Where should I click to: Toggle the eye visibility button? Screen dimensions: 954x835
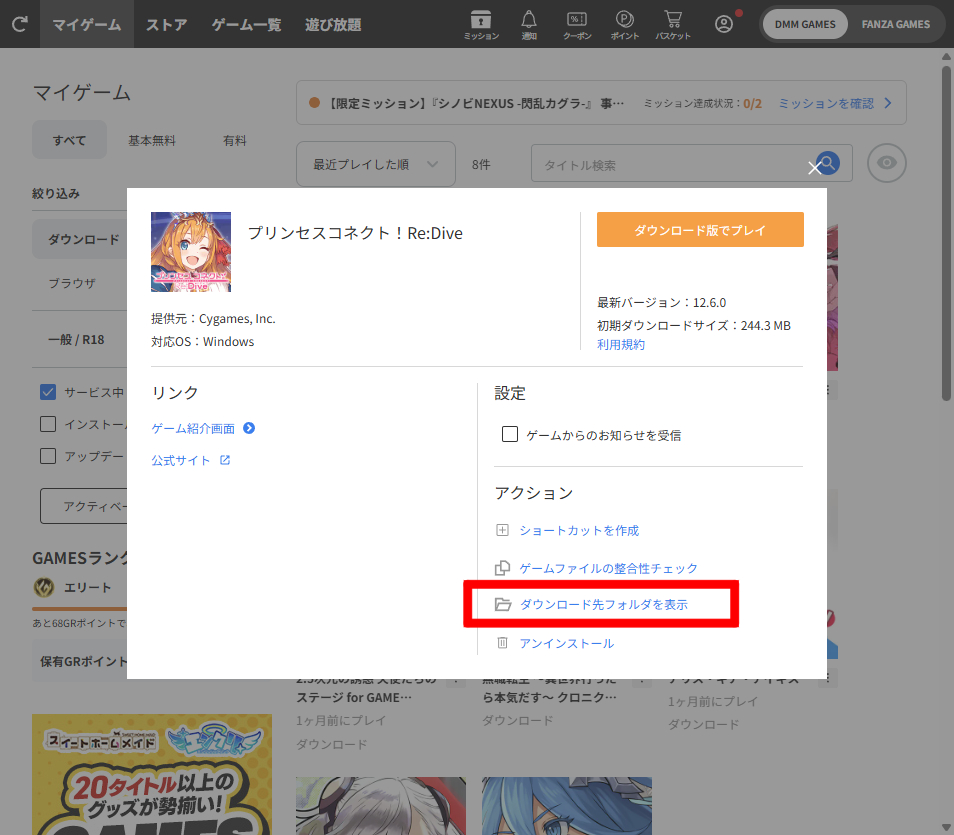coord(886,162)
